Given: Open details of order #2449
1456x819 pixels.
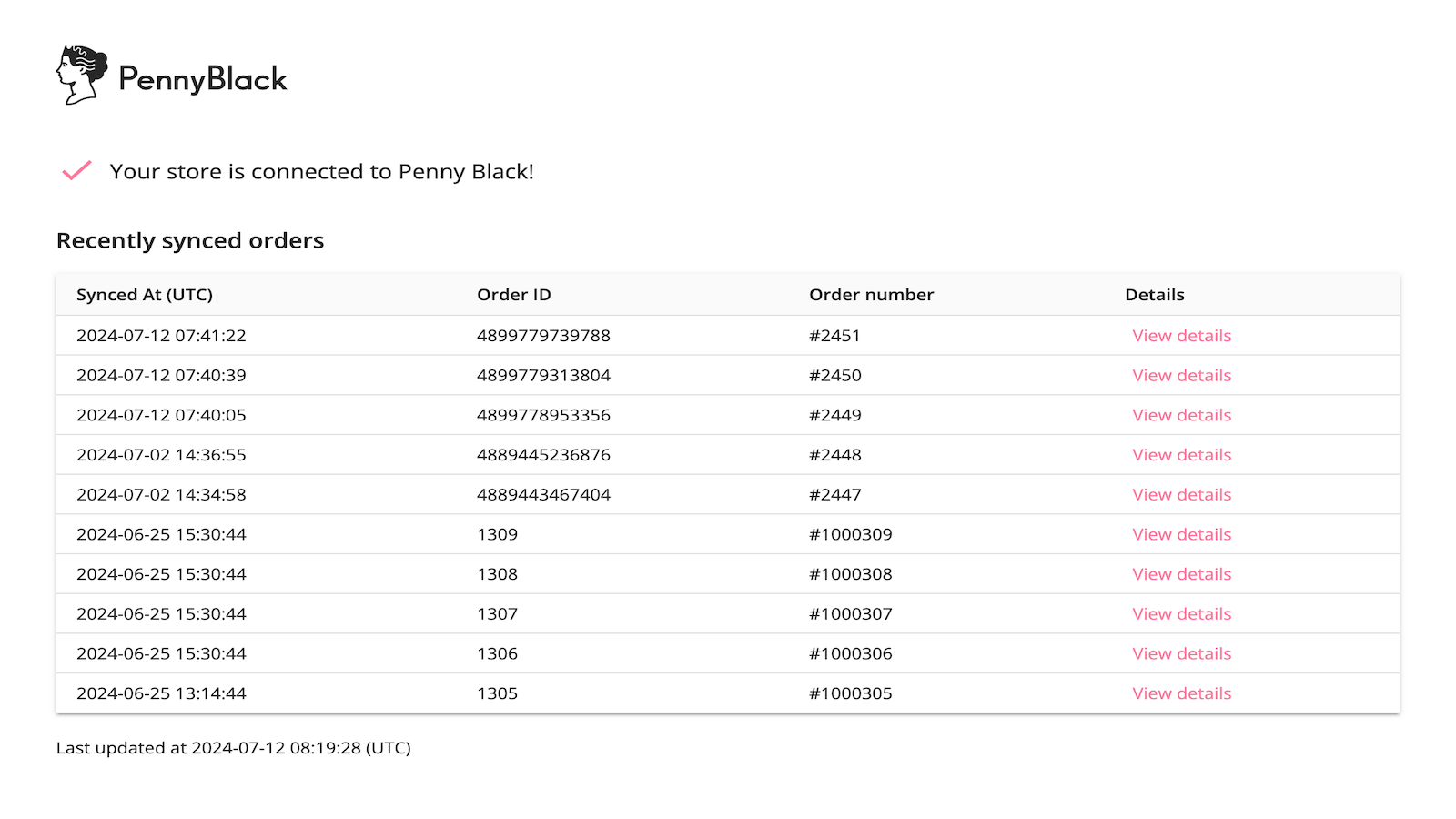Looking at the screenshot, I should pyautogui.click(x=1181, y=415).
